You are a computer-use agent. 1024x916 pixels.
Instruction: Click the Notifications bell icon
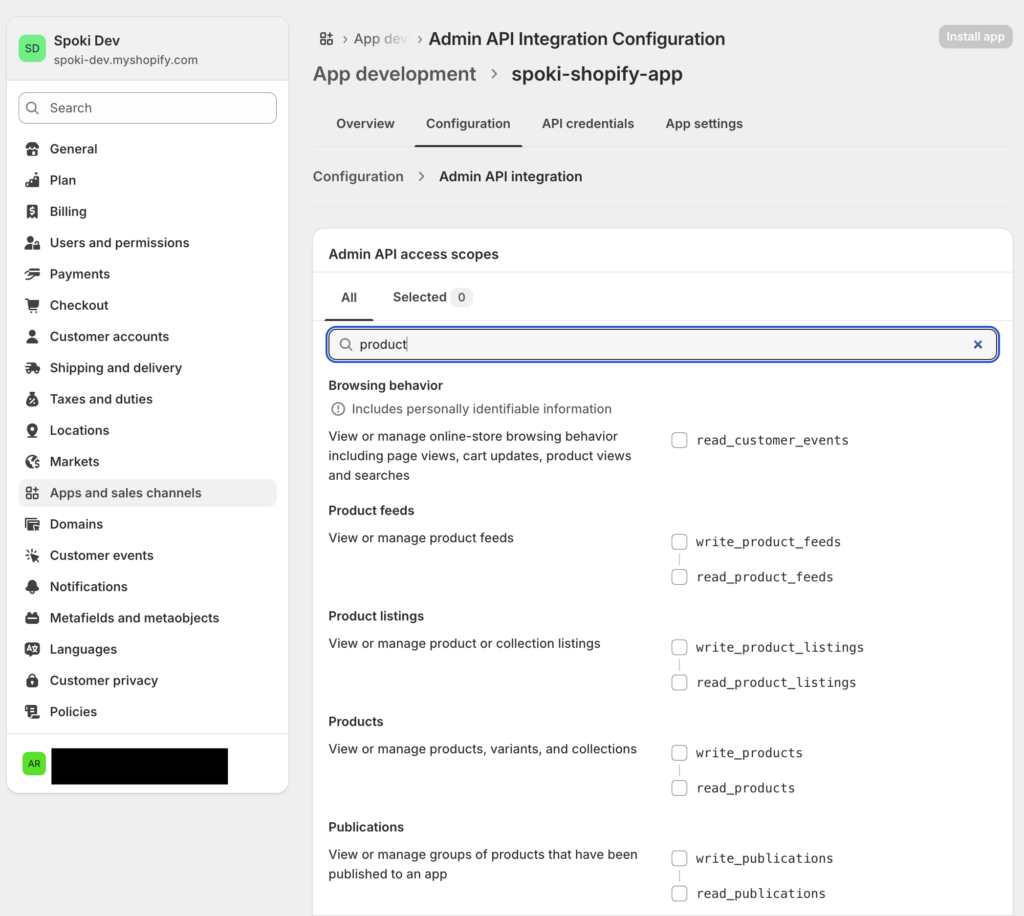(32, 587)
